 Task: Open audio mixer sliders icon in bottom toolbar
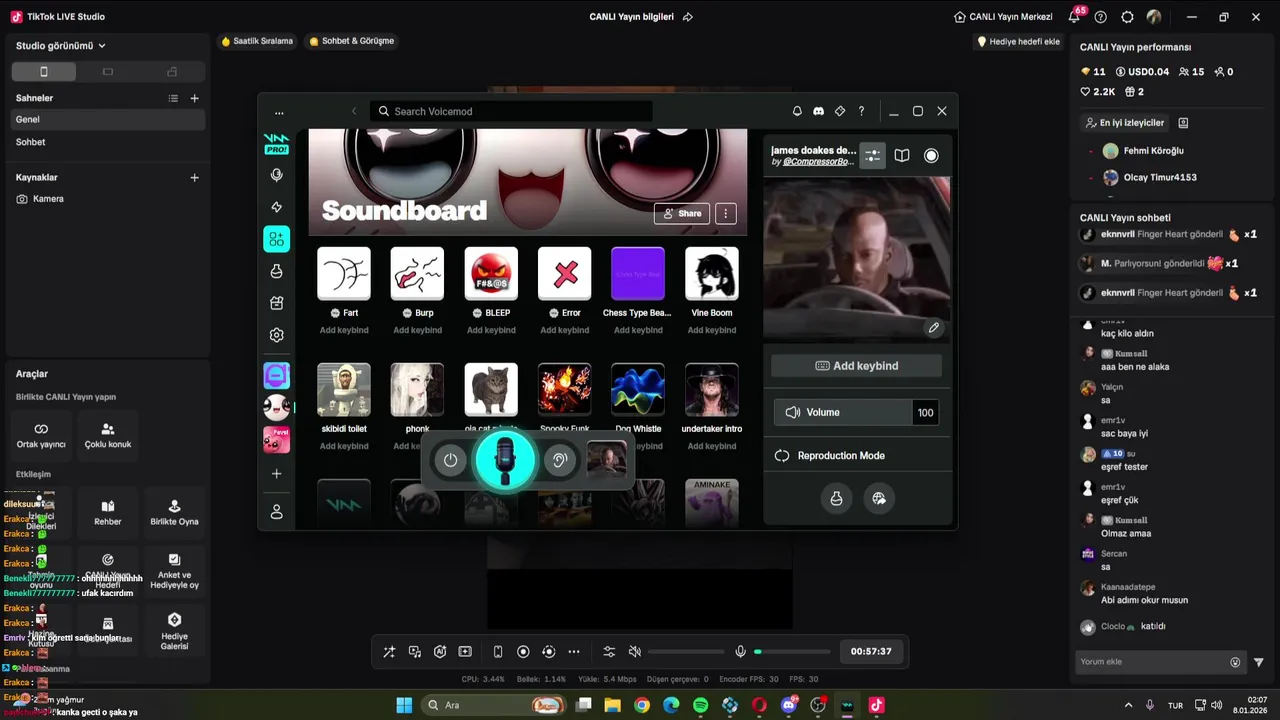pyautogui.click(x=609, y=652)
